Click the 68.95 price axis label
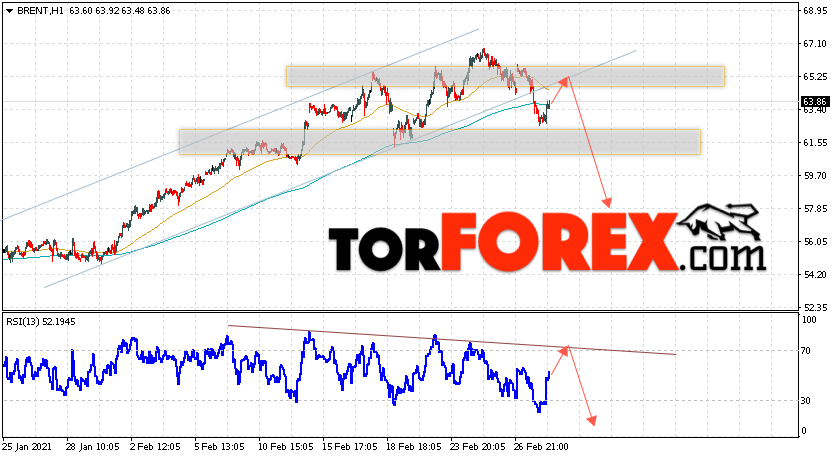The width and height of the screenshot is (838, 458). (x=815, y=11)
